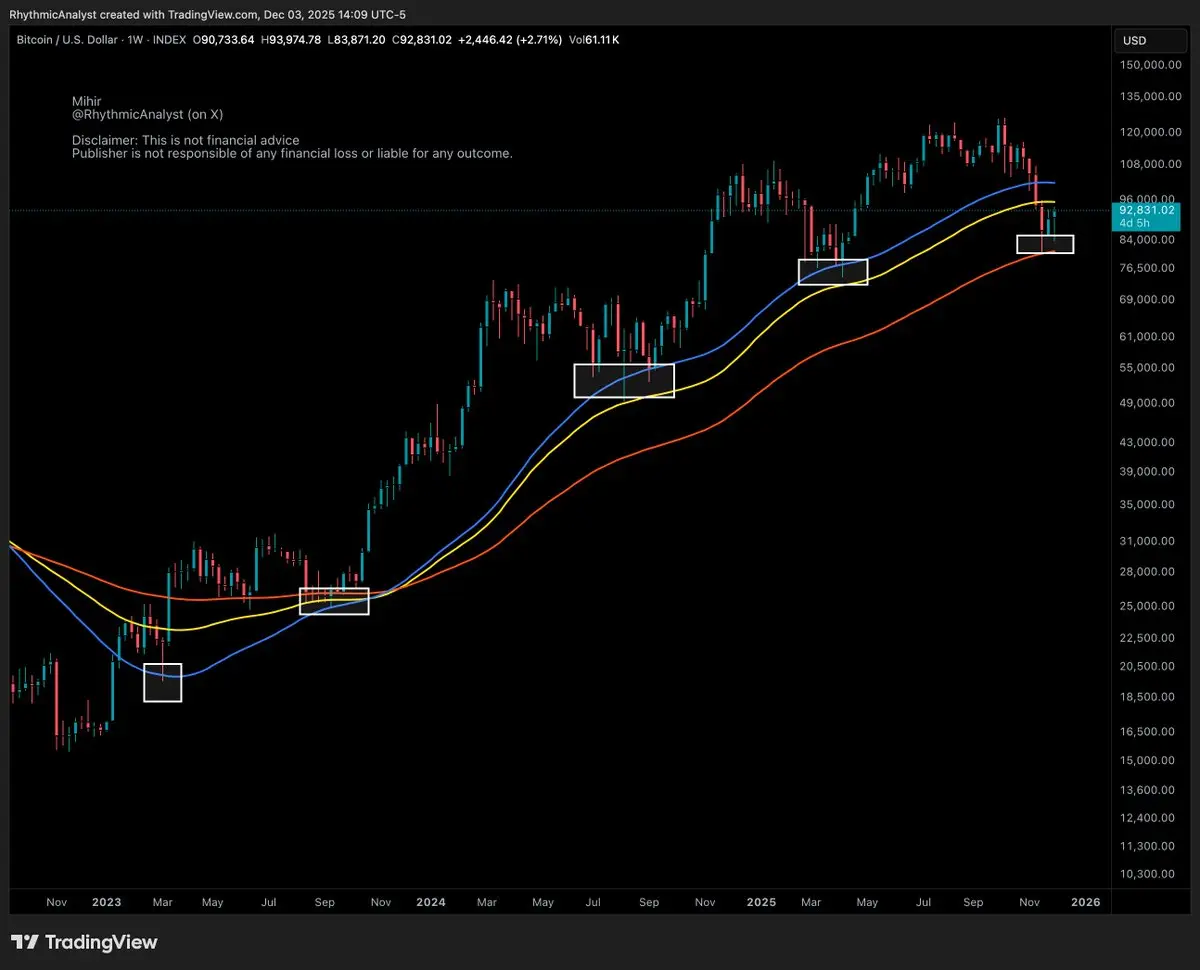Viewport: 1200px width, 970px height.
Task: Click the 43,000.00 price scale label
Action: coord(1149,442)
